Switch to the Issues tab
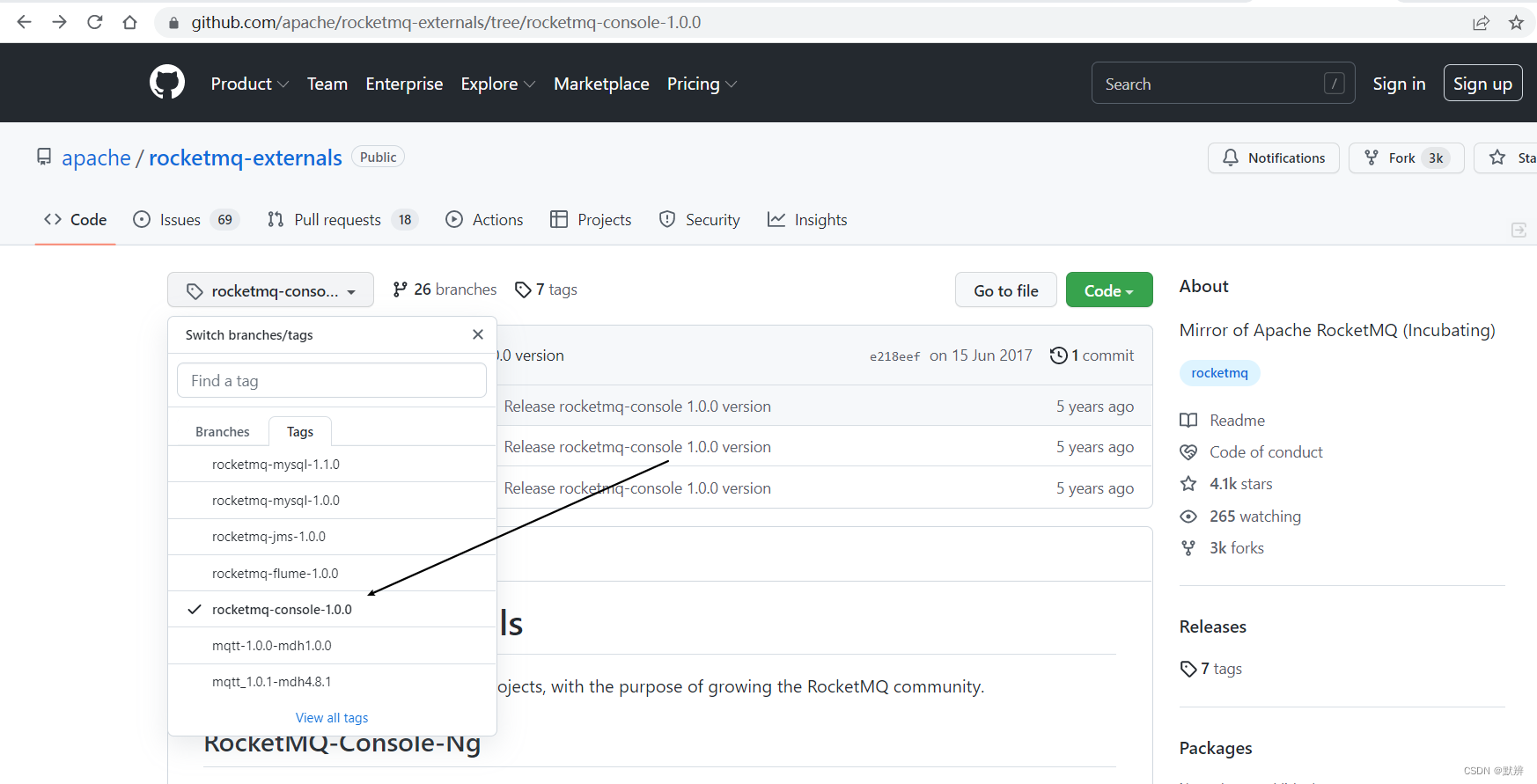Viewport: 1537px width, 784px height. point(185,219)
